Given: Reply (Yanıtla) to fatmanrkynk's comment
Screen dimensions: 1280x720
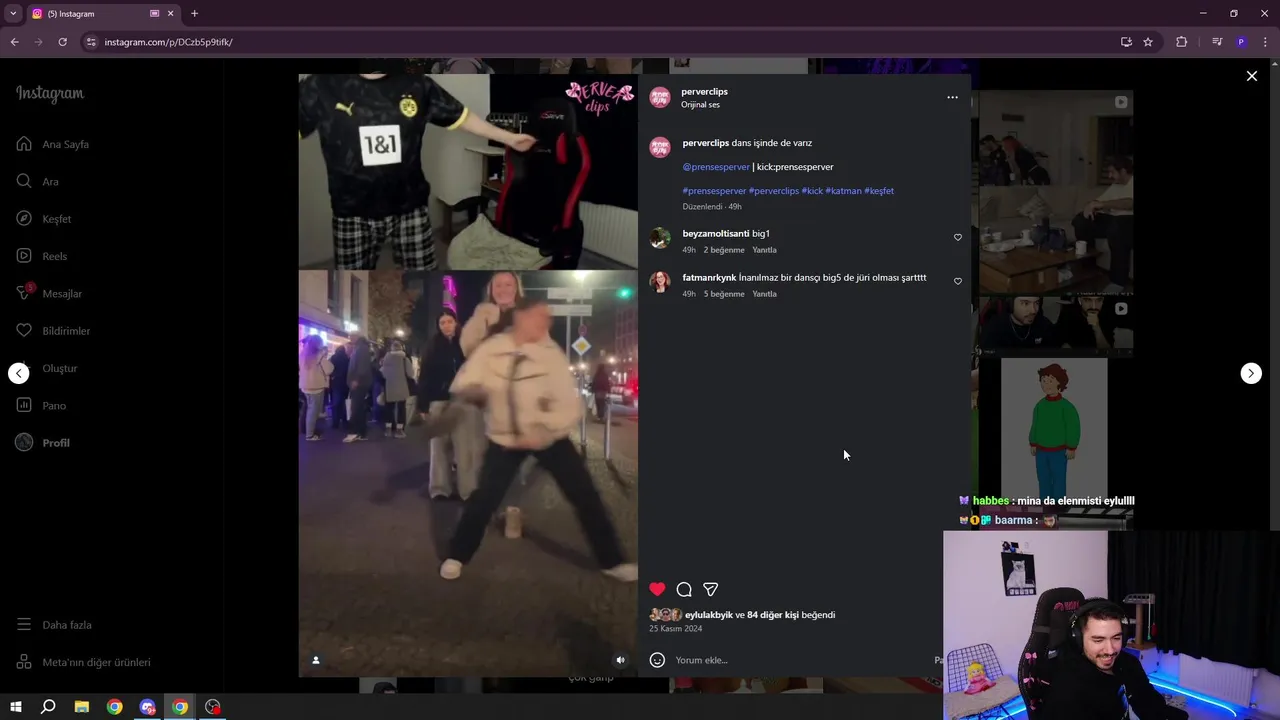Looking at the screenshot, I should pyautogui.click(x=764, y=294).
